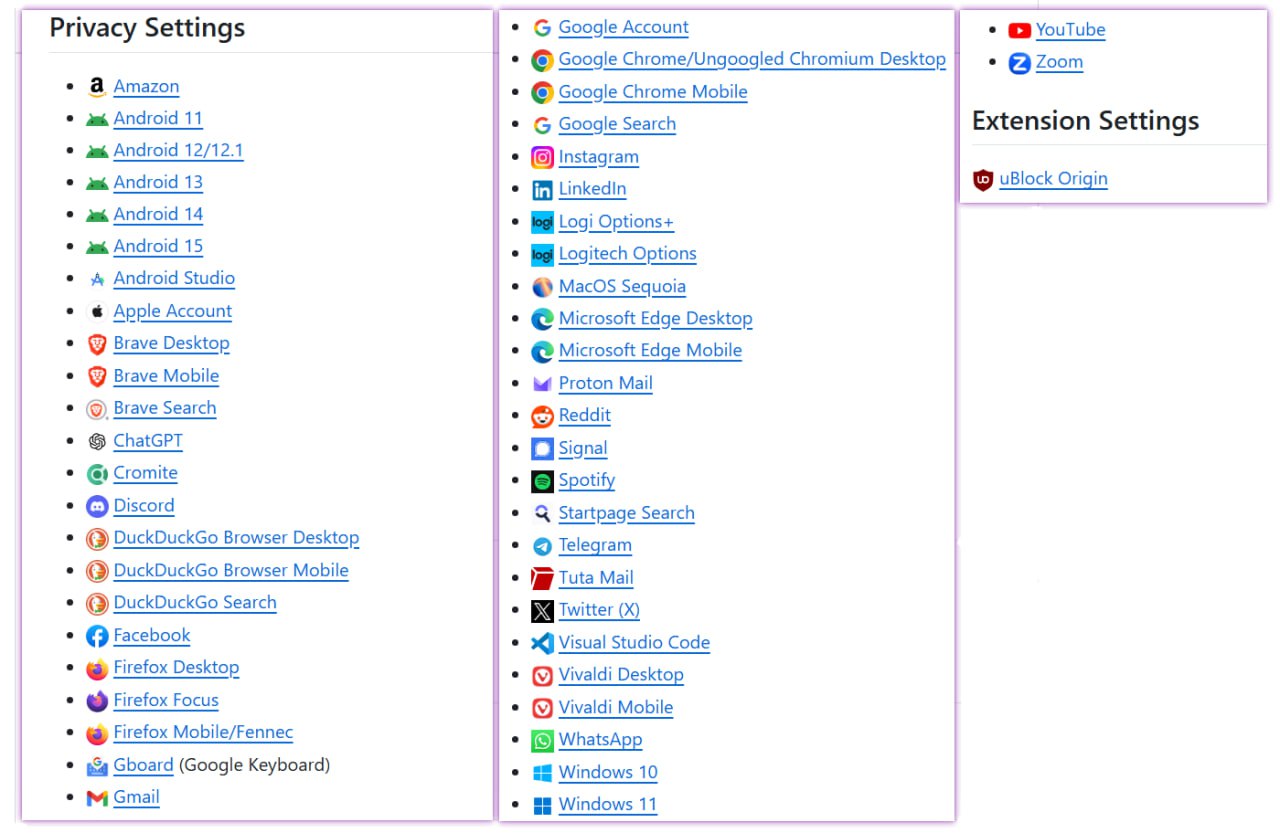The height and width of the screenshot is (833, 1280).
Task: Follow the Android 15 link
Action: click(158, 246)
